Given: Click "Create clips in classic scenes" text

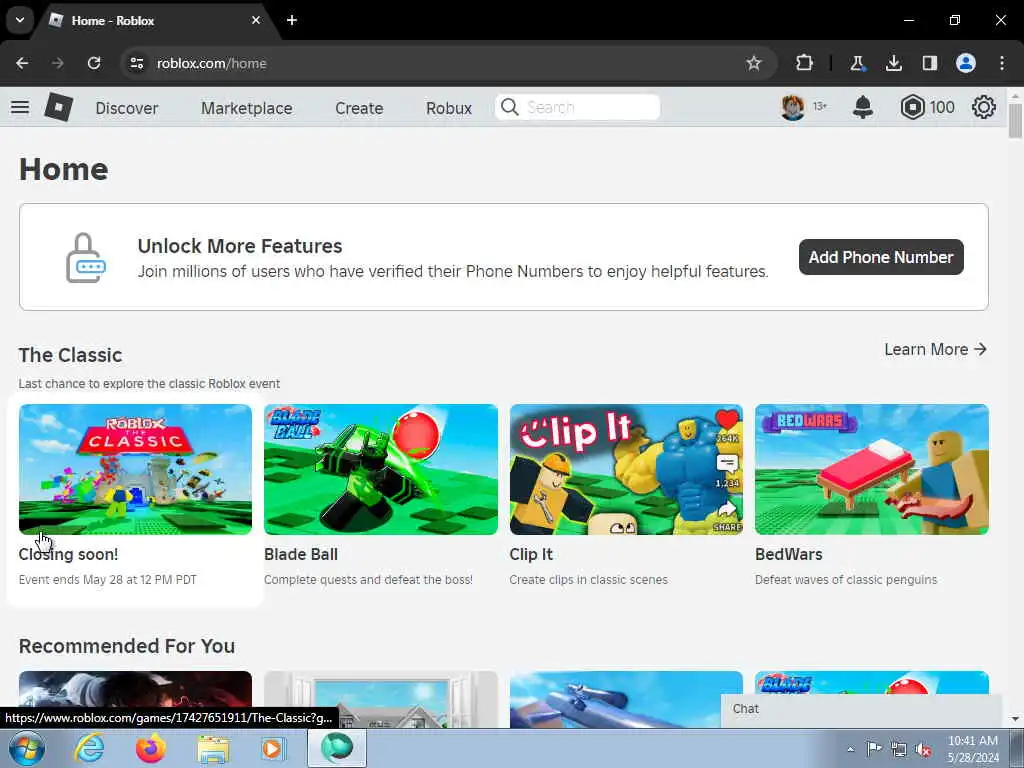Looking at the screenshot, I should 588,580.
